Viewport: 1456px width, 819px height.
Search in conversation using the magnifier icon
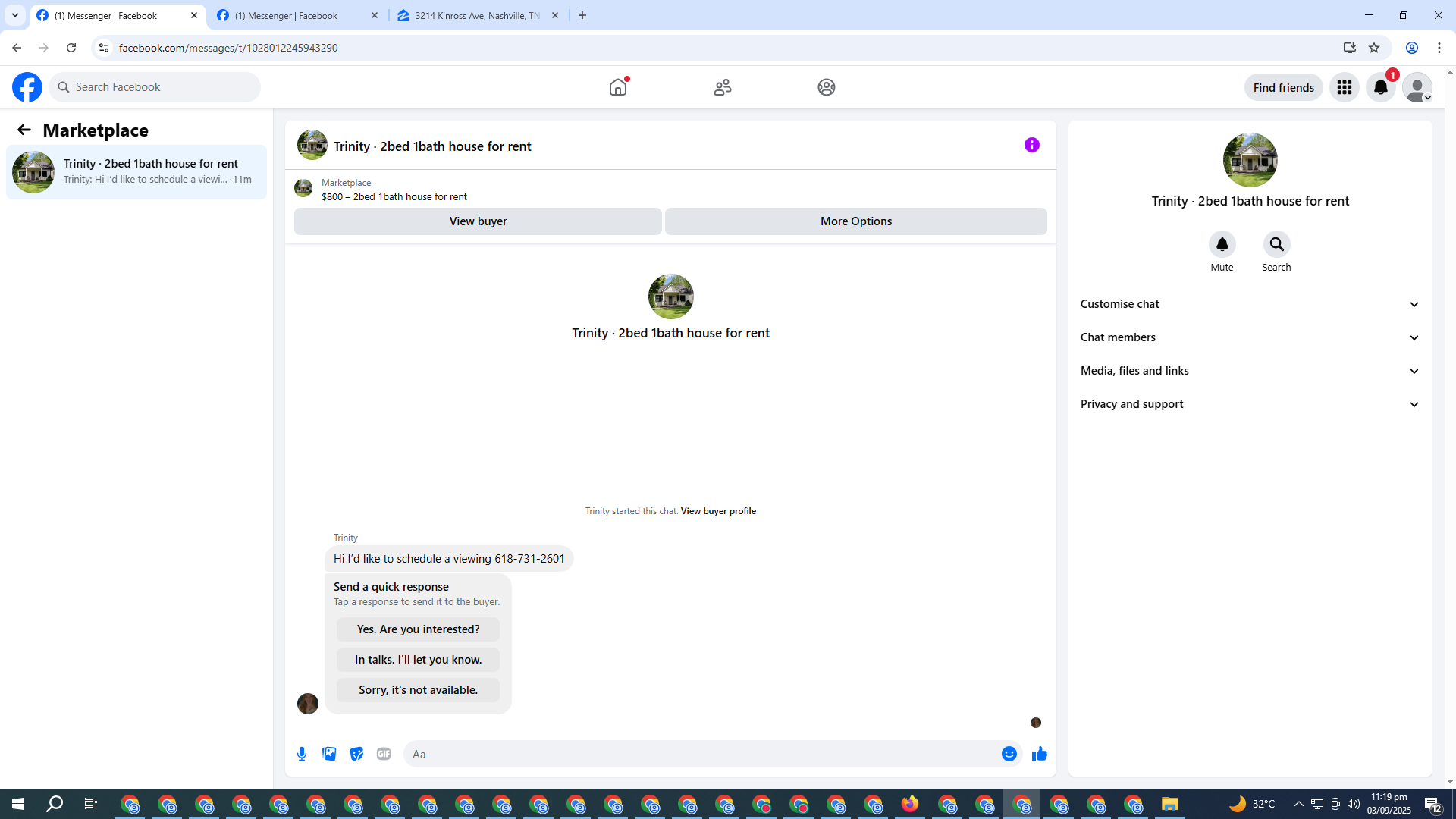(1277, 244)
